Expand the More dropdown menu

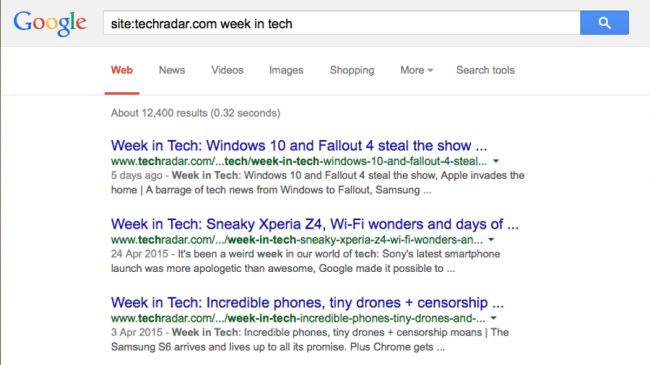[x=416, y=70]
